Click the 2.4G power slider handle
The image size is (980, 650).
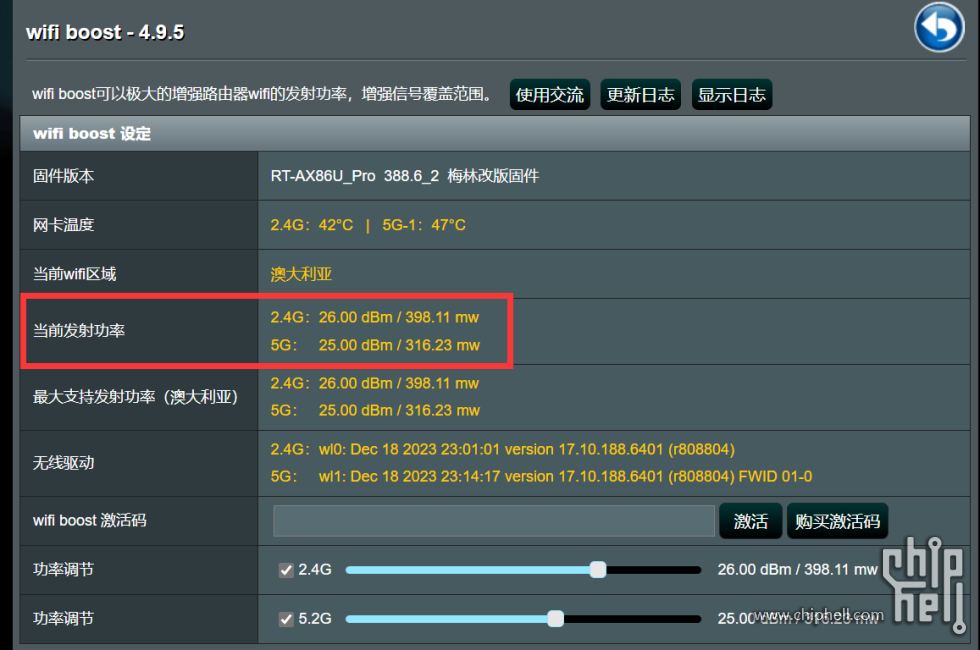(x=598, y=569)
